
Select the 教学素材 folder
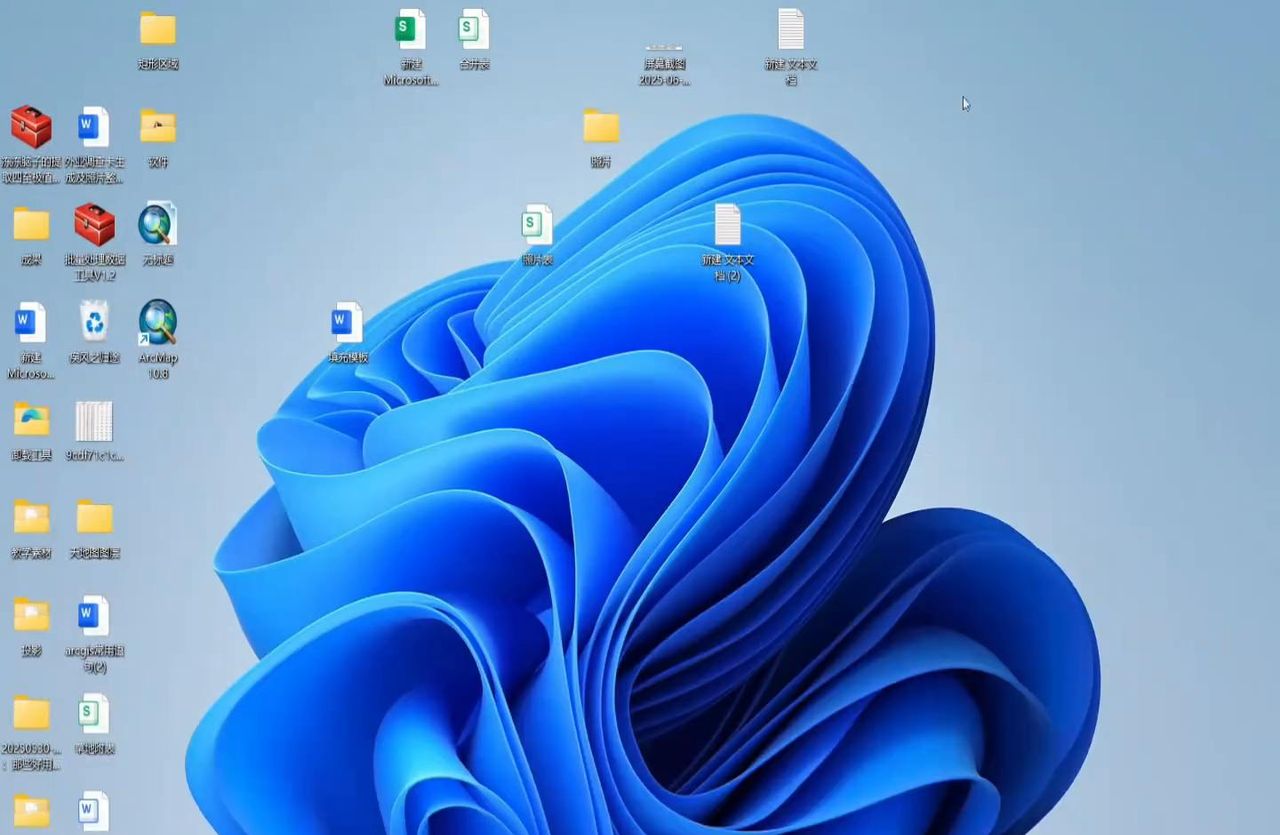pos(31,517)
